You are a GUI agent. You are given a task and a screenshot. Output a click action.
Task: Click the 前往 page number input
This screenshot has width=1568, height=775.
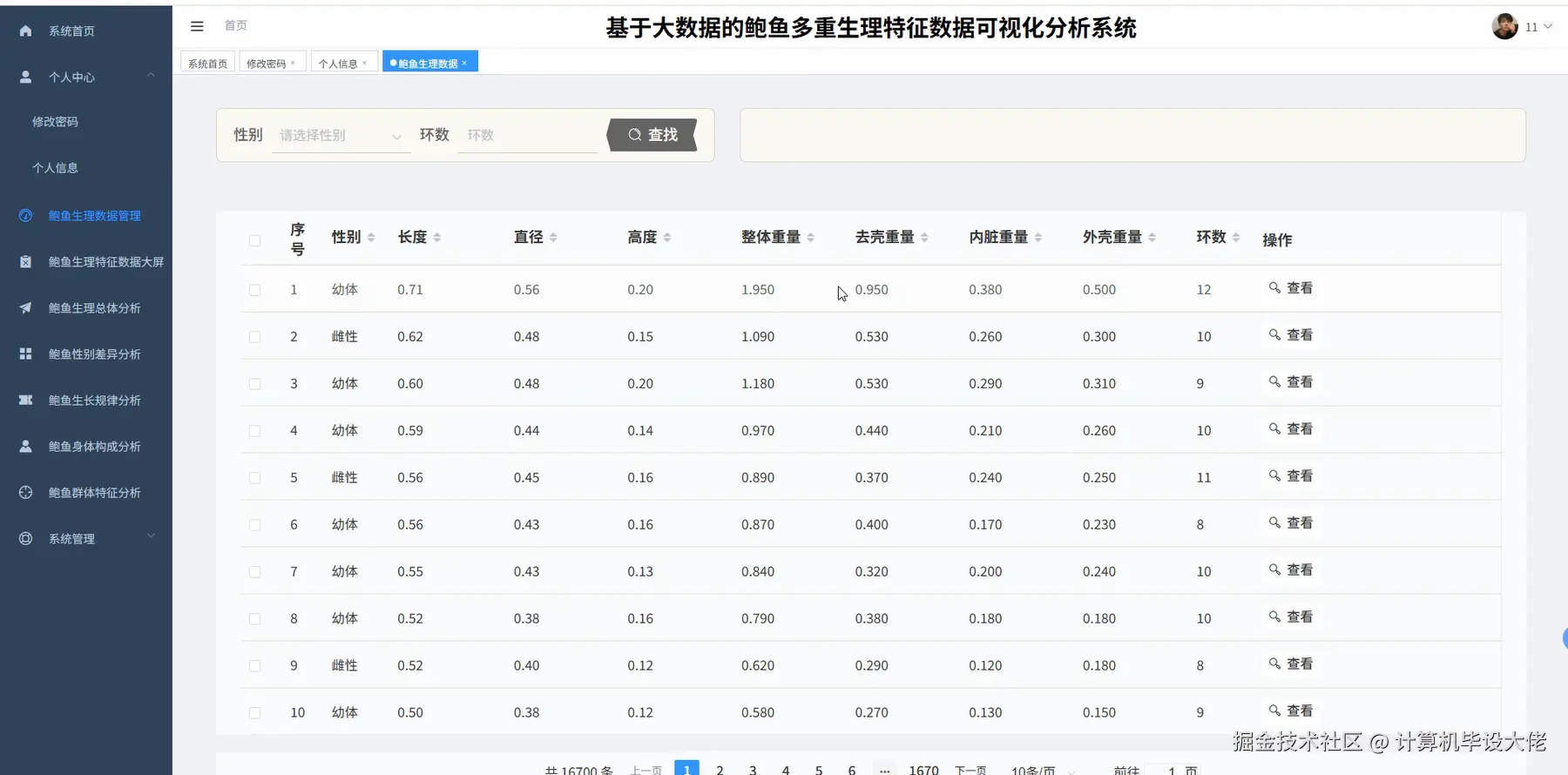click(1172, 770)
